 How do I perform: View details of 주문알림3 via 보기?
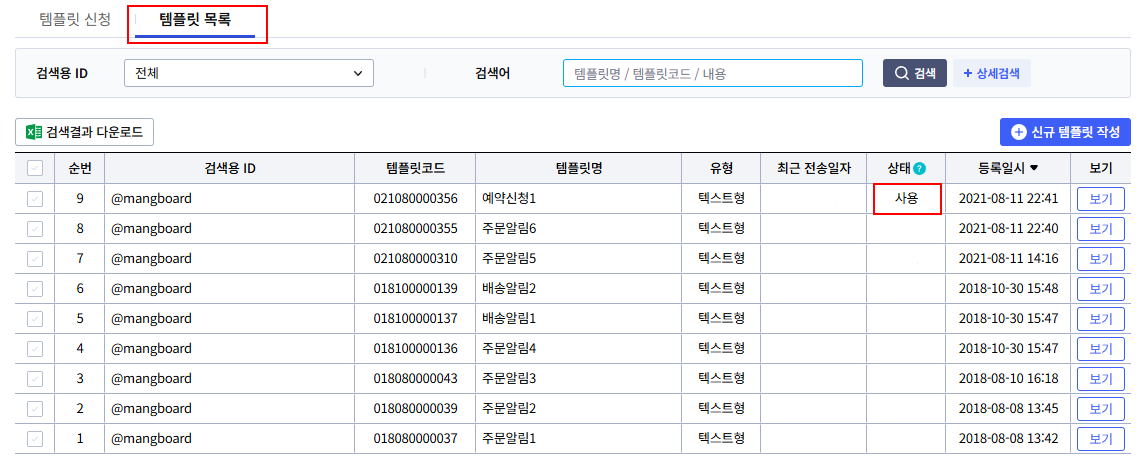(x=1100, y=379)
